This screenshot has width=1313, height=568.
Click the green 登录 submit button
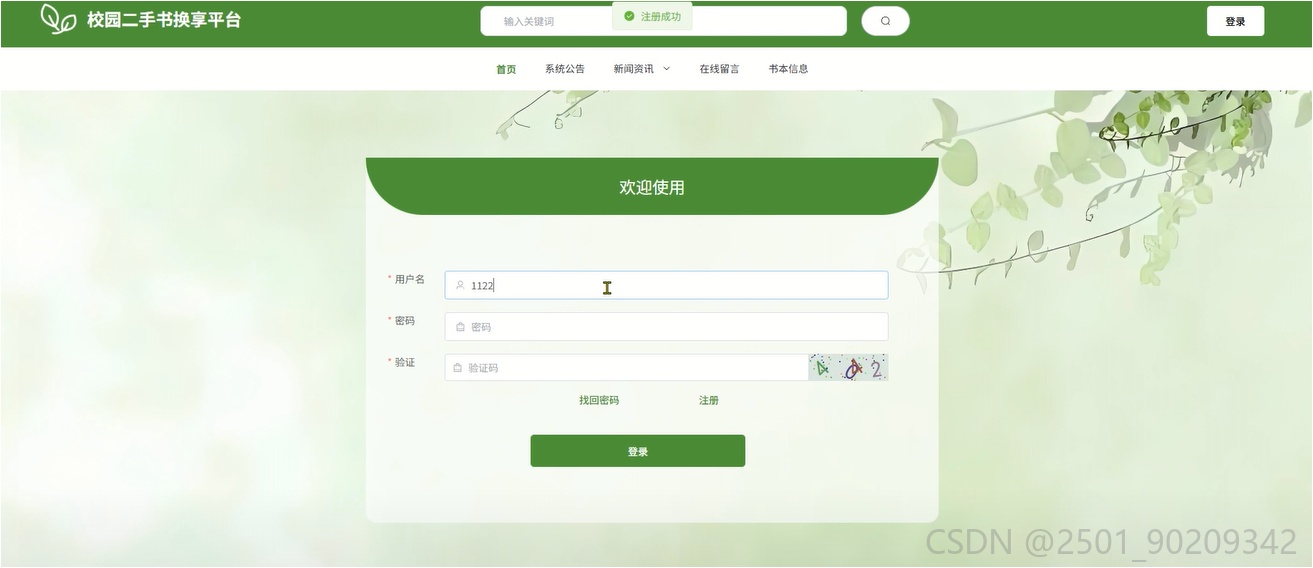click(638, 451)
